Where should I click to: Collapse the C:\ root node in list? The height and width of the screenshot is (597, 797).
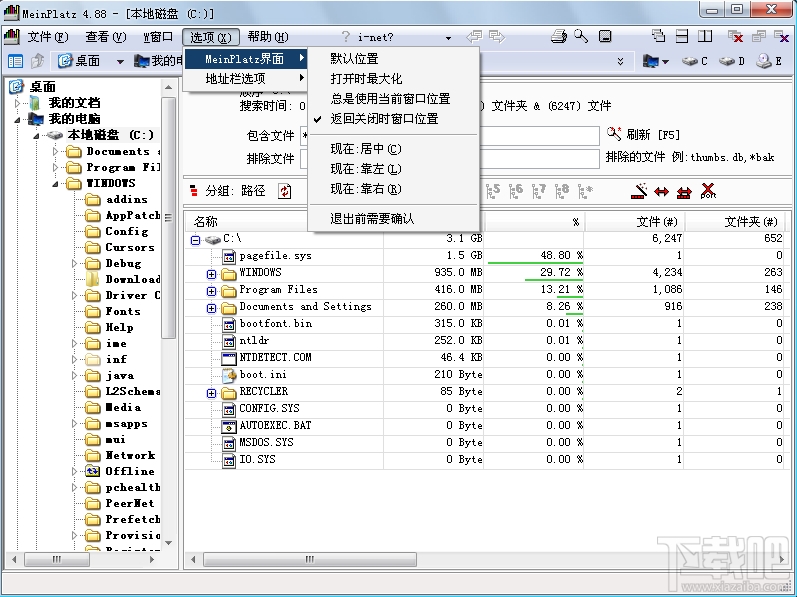pos(195,240)
